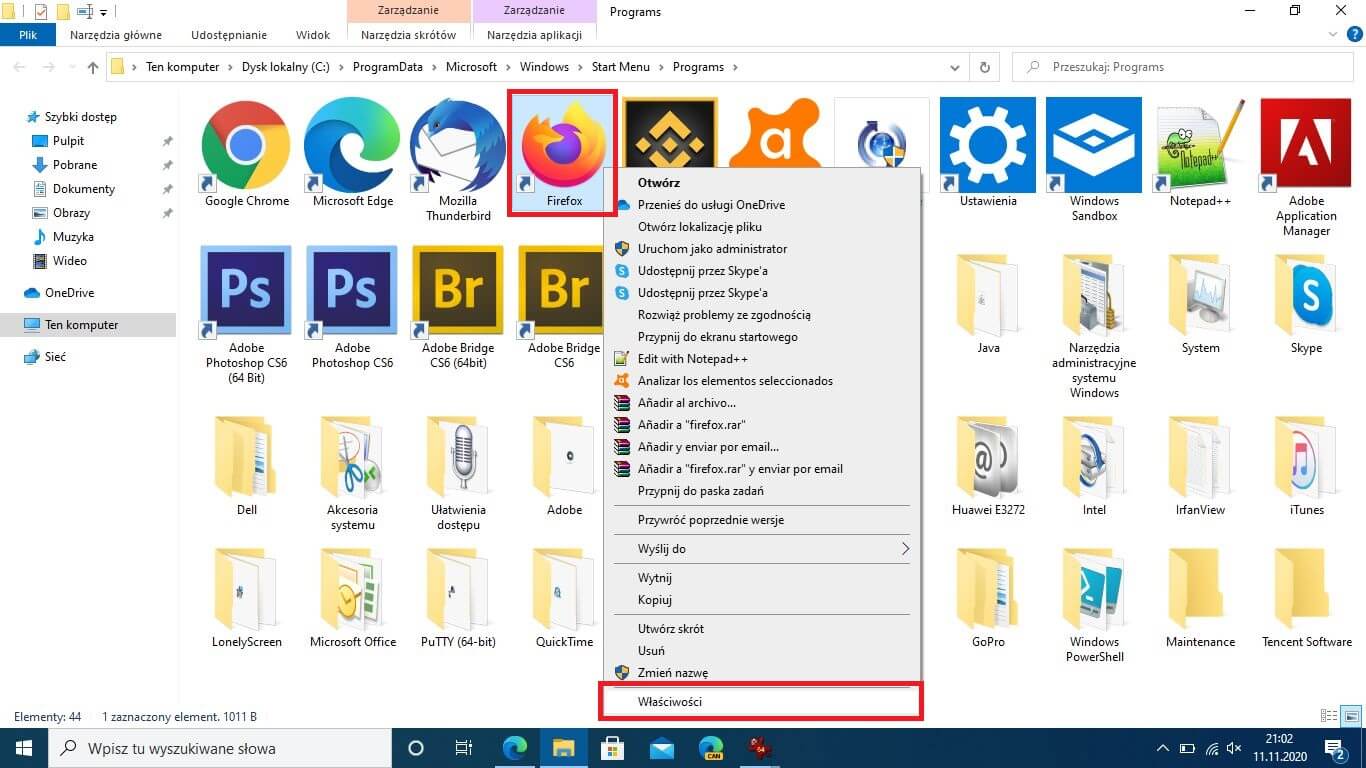Choose Utwórz skrót in context menu
The image size is (1366, 768).
(x=762, y=629)
